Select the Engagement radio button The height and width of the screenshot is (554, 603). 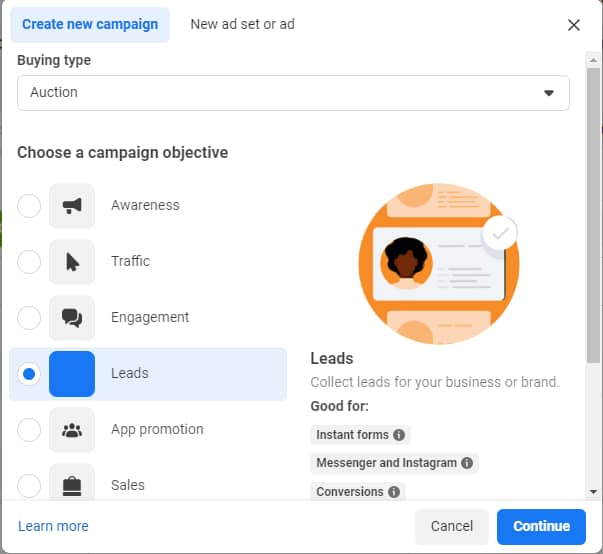(29, 318)
